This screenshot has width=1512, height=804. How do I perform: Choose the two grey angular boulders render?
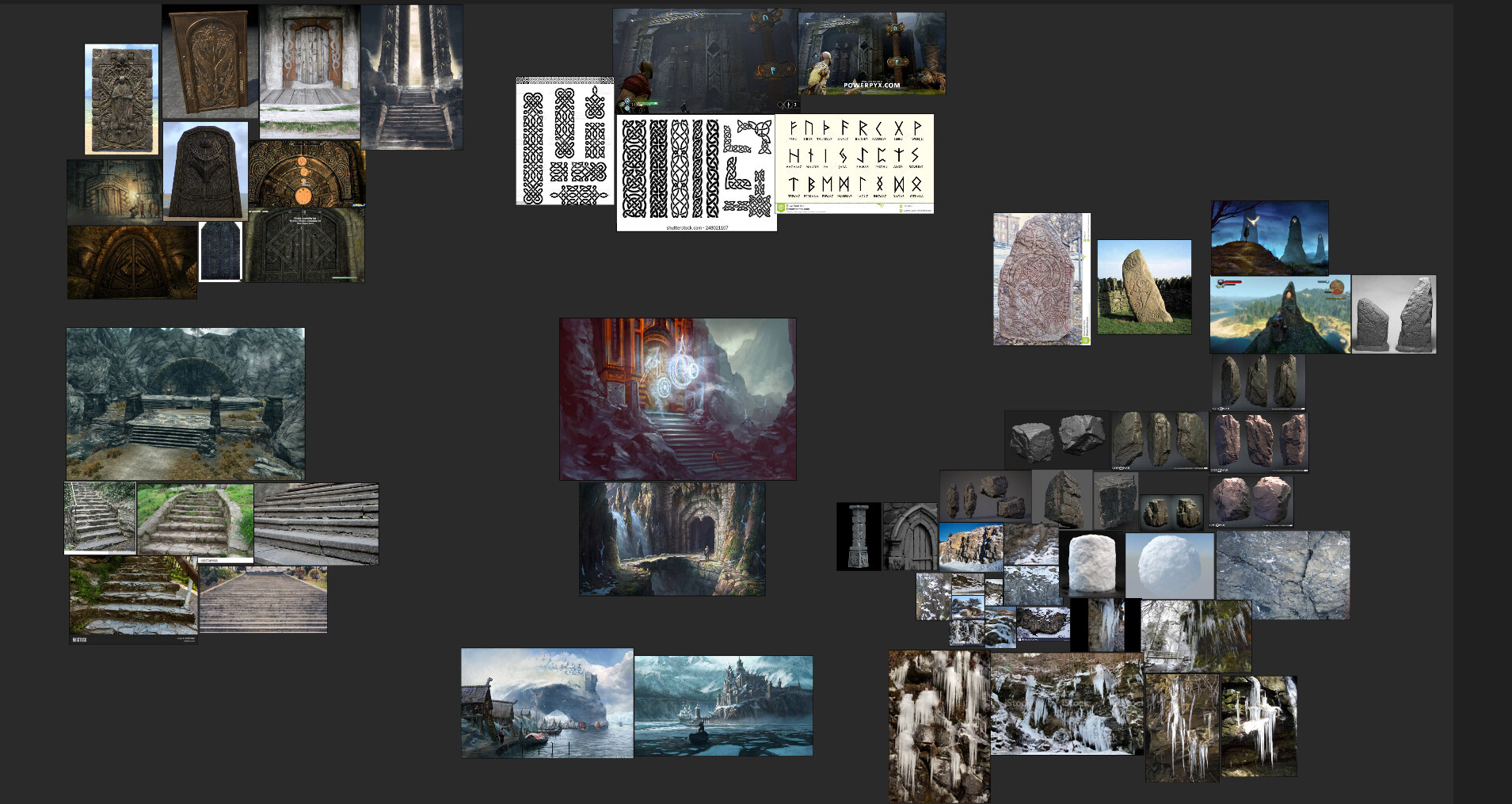point(1057,440)
